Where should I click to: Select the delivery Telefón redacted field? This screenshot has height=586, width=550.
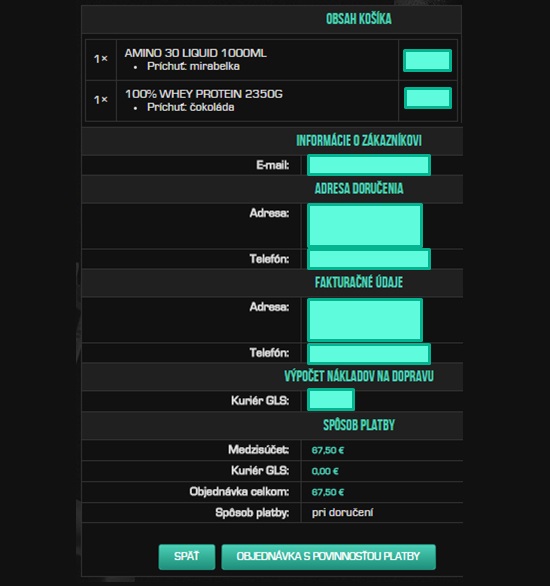[369, 259]
